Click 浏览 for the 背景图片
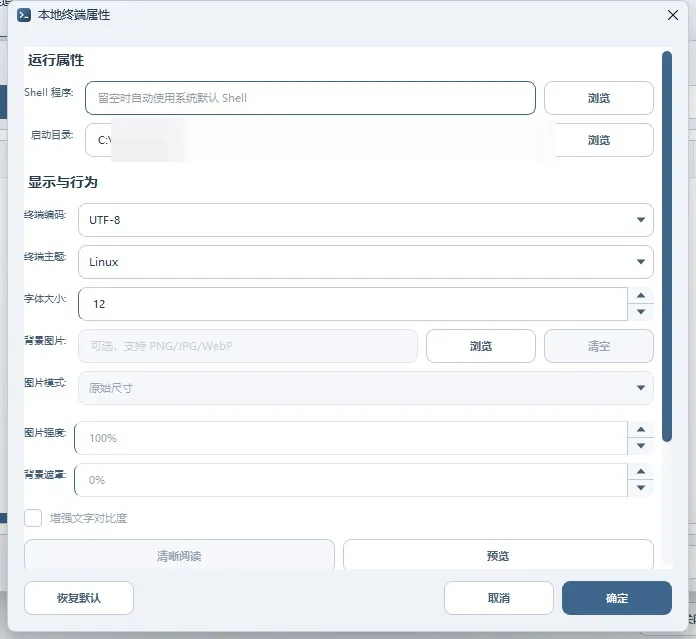The image size is (696, 639). 481,346
